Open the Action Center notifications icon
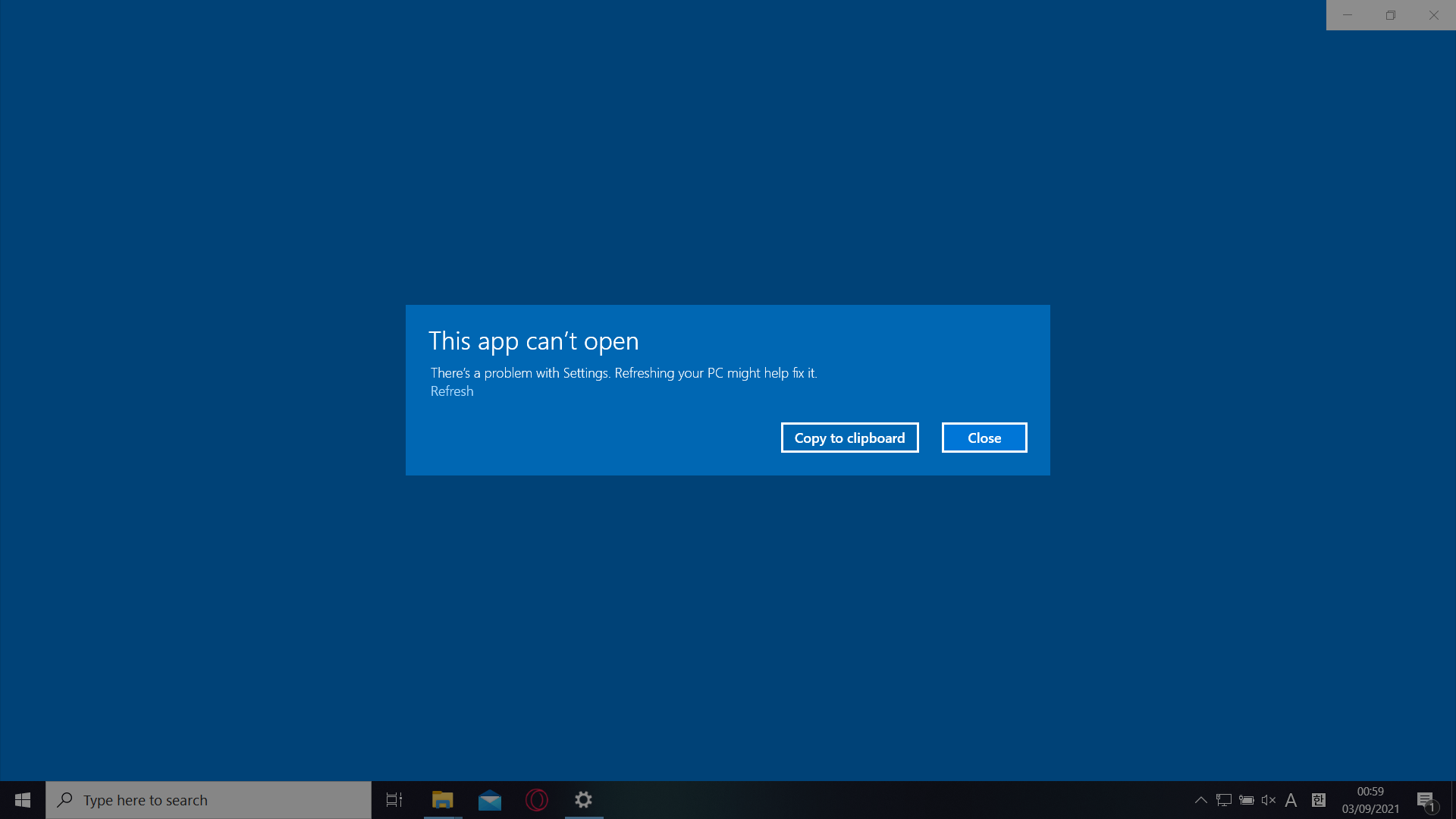1456x819 pixels. tap(1425, 800)
